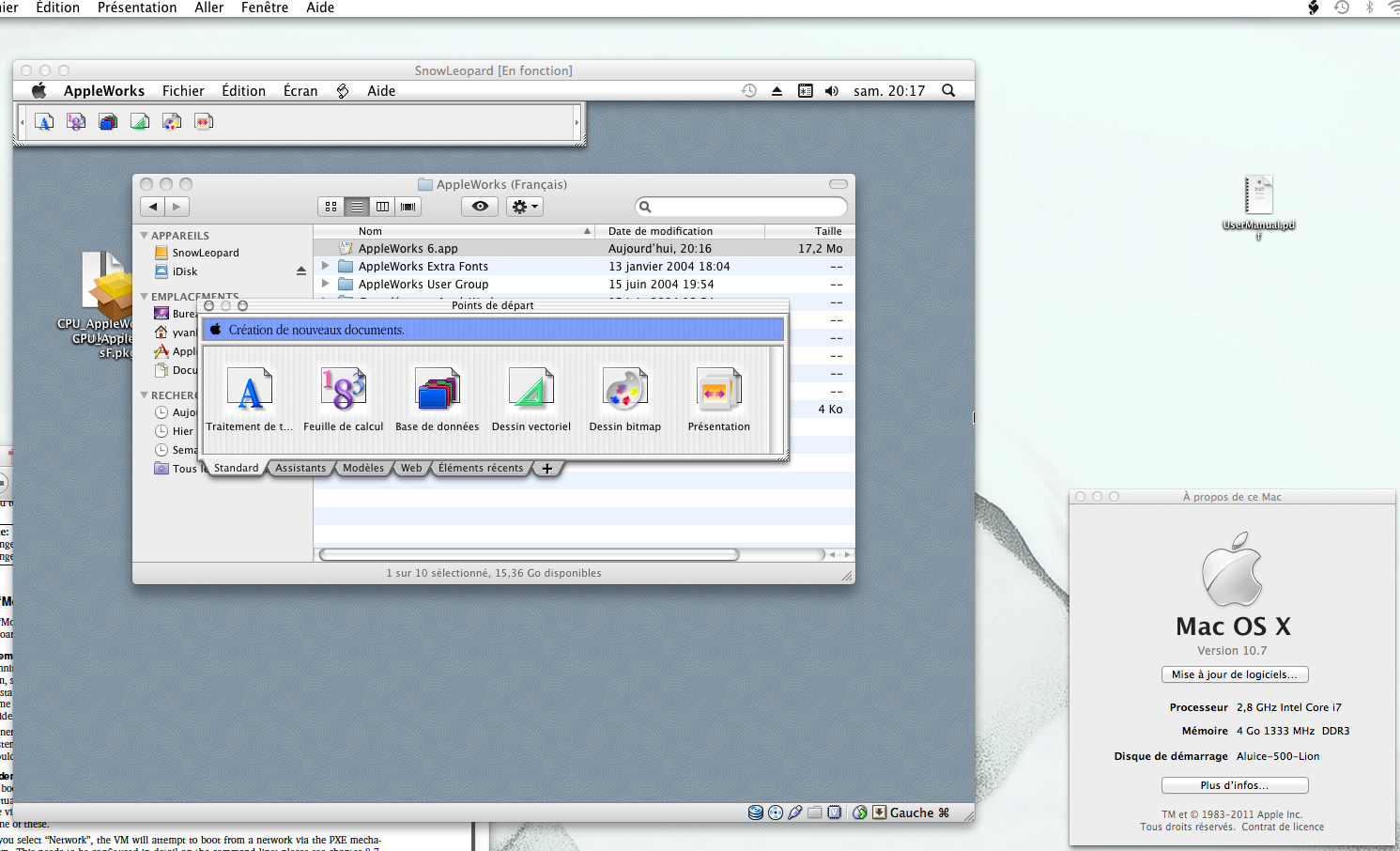Click the Time Machine icon in the guest menu bar
Image resolution: width=1400 pixels, height=851 pixels.
click(749, 91)
